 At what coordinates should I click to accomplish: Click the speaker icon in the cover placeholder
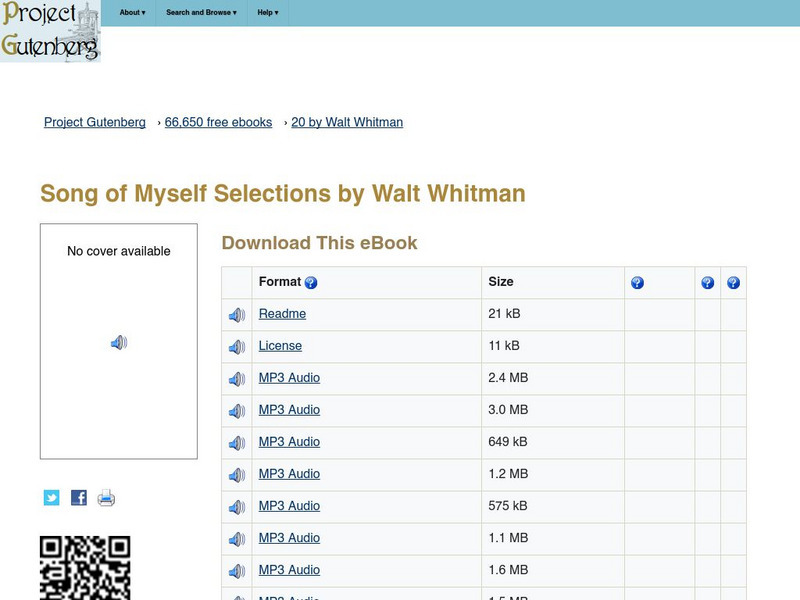pos(120,341)
